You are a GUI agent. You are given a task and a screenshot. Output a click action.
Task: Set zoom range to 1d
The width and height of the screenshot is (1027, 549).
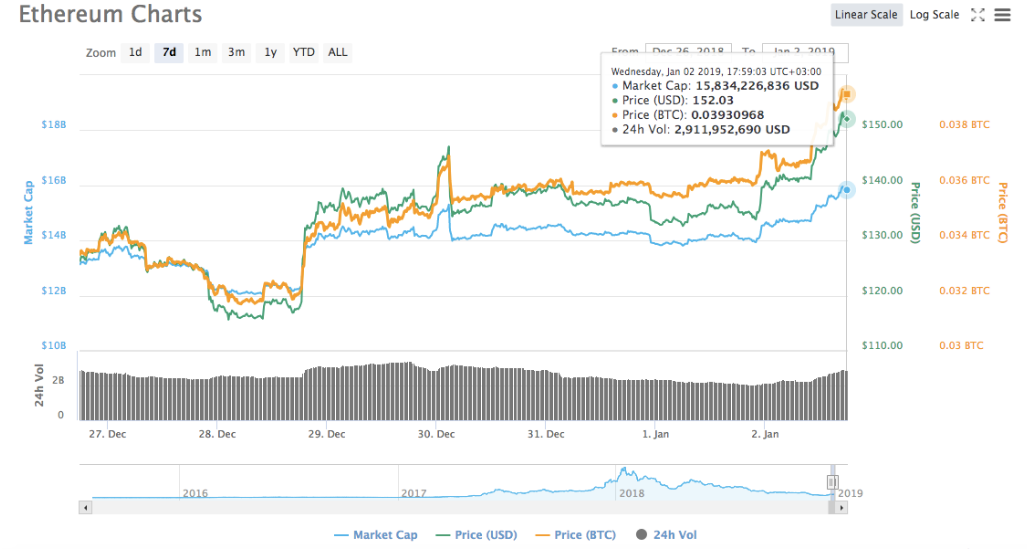point(135,52)
